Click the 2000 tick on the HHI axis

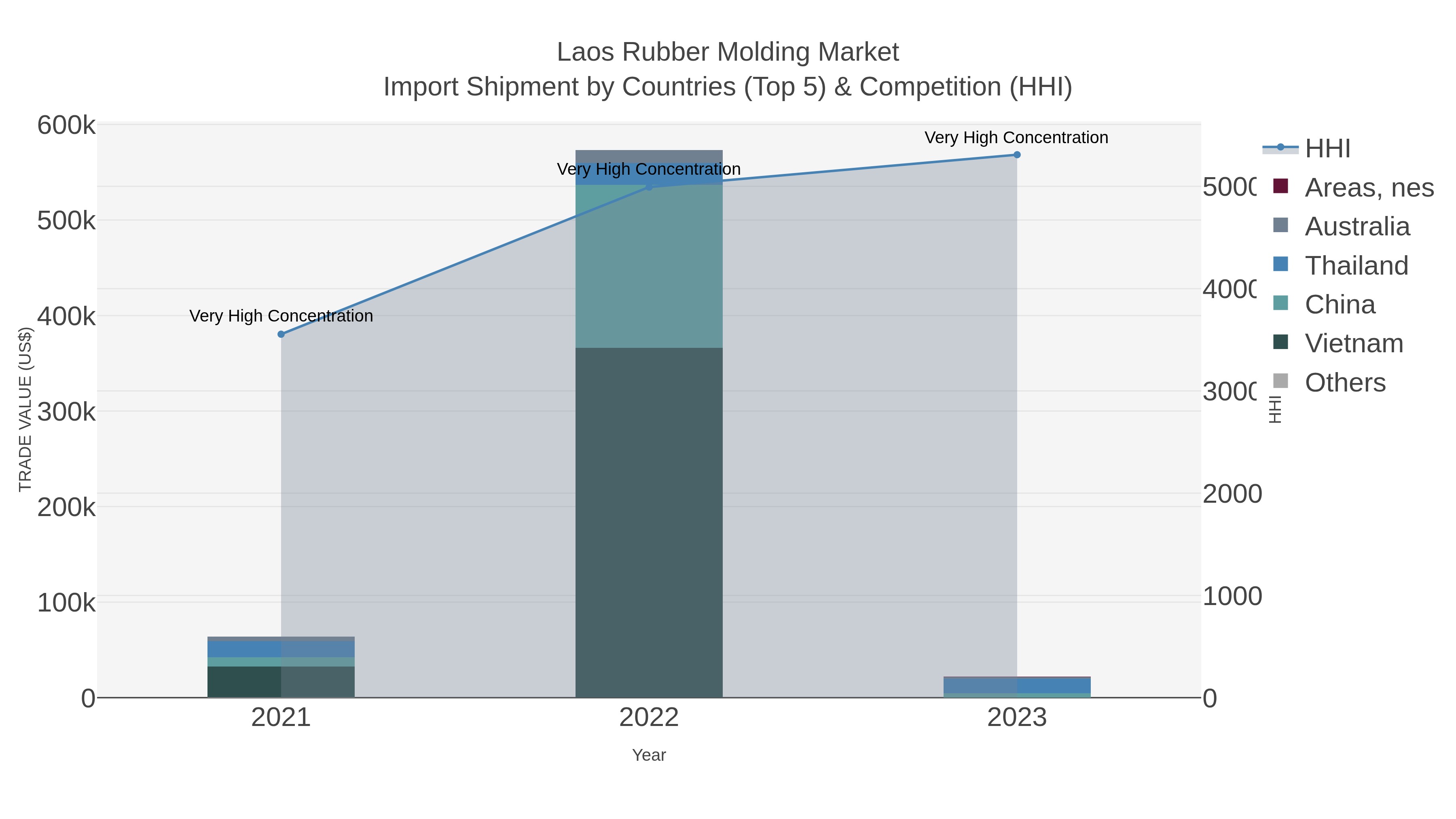pyautogui.click(x=1232, y=494)
